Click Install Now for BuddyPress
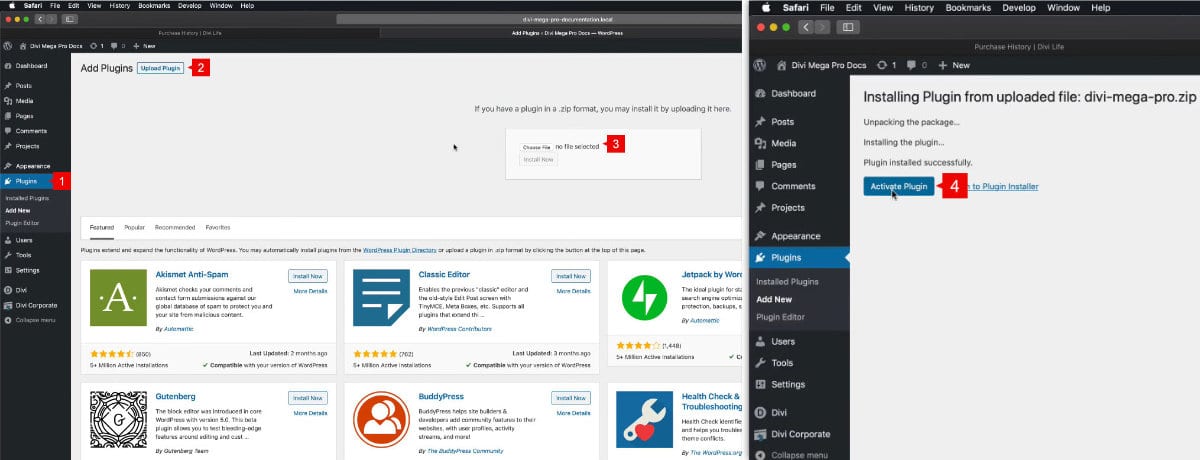This screenshot has width=1200, height=460. coord(571,398)
